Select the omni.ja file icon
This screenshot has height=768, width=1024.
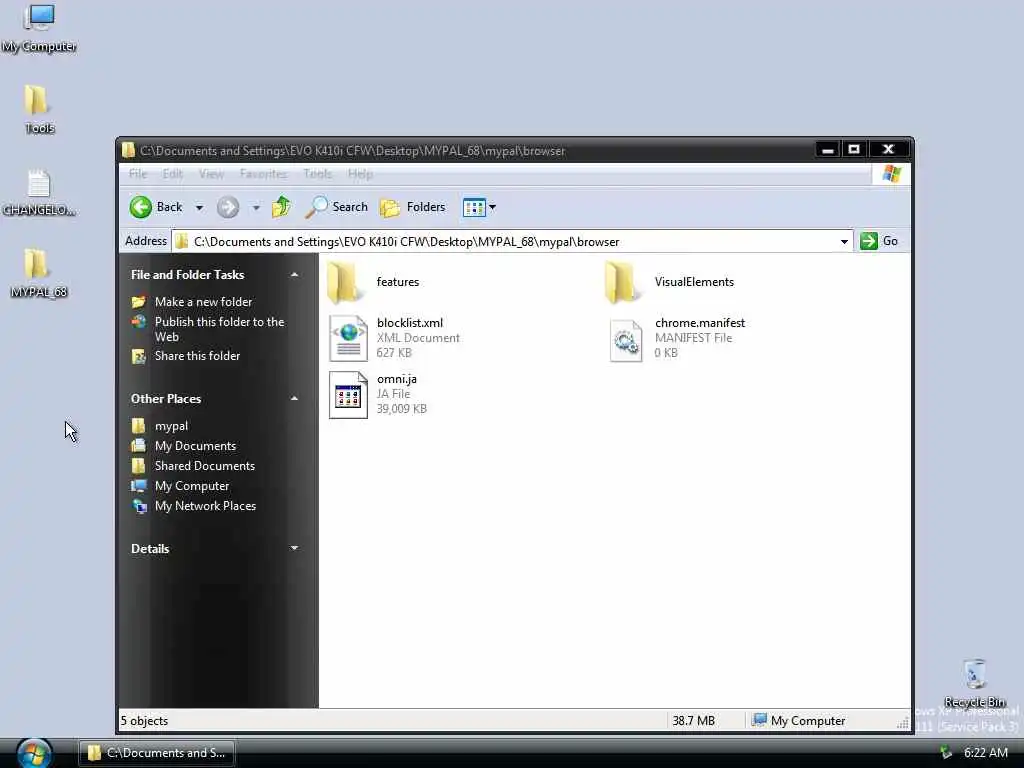click(348, 394)
